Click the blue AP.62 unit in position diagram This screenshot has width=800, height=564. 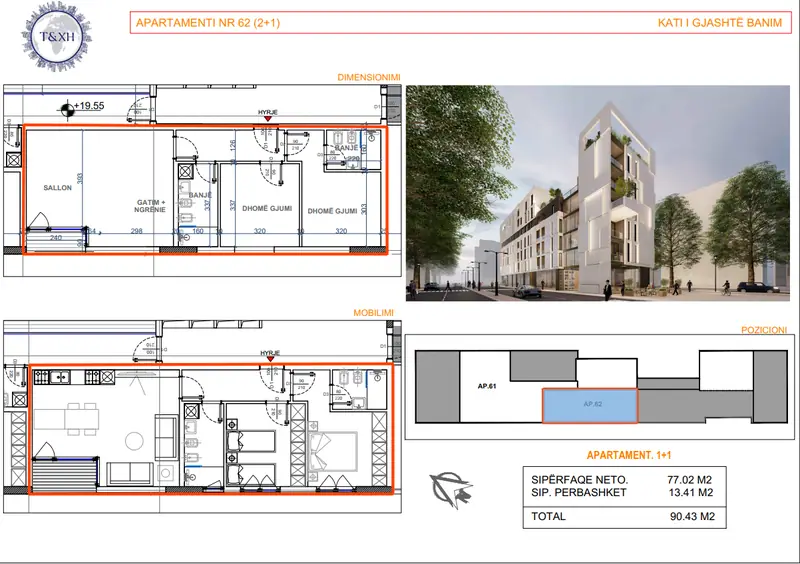pyautogui.click(x=590, y=406)
